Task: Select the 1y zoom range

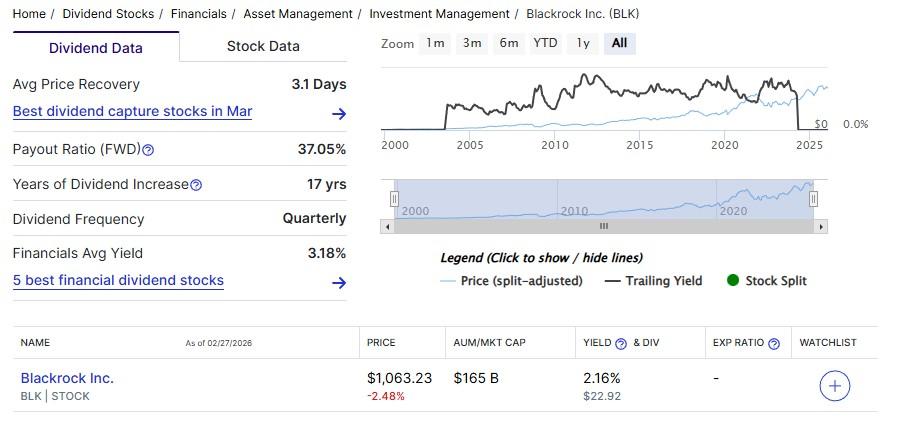Action: (x=583, y=43)
